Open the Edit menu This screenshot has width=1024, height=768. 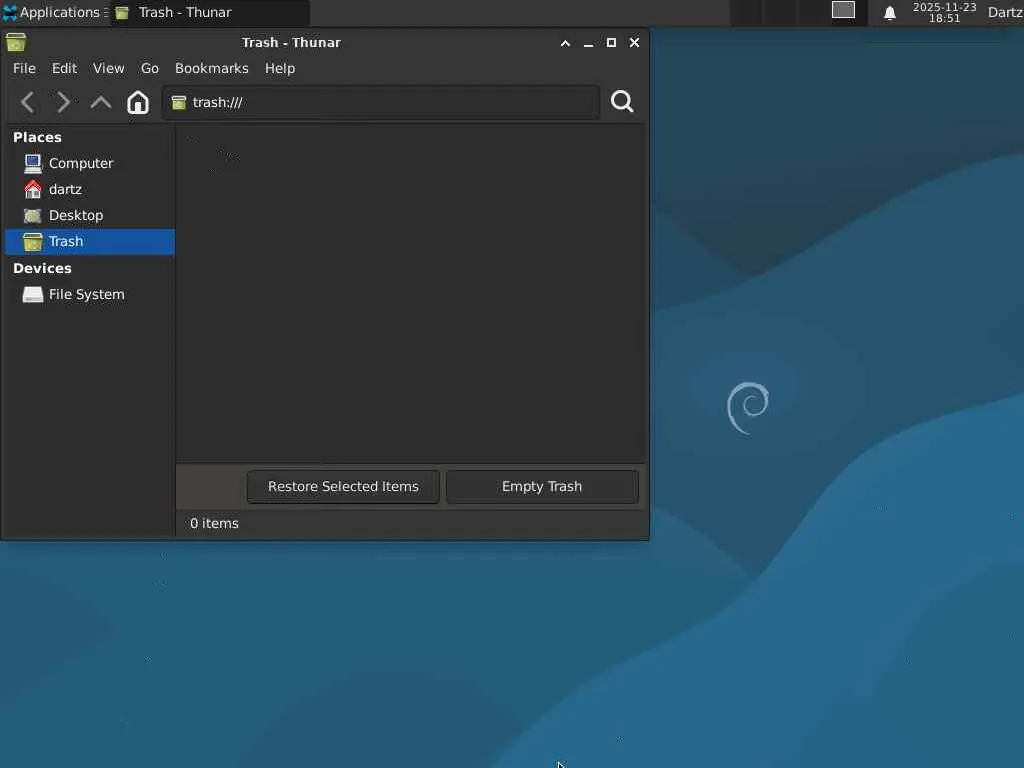64,68
